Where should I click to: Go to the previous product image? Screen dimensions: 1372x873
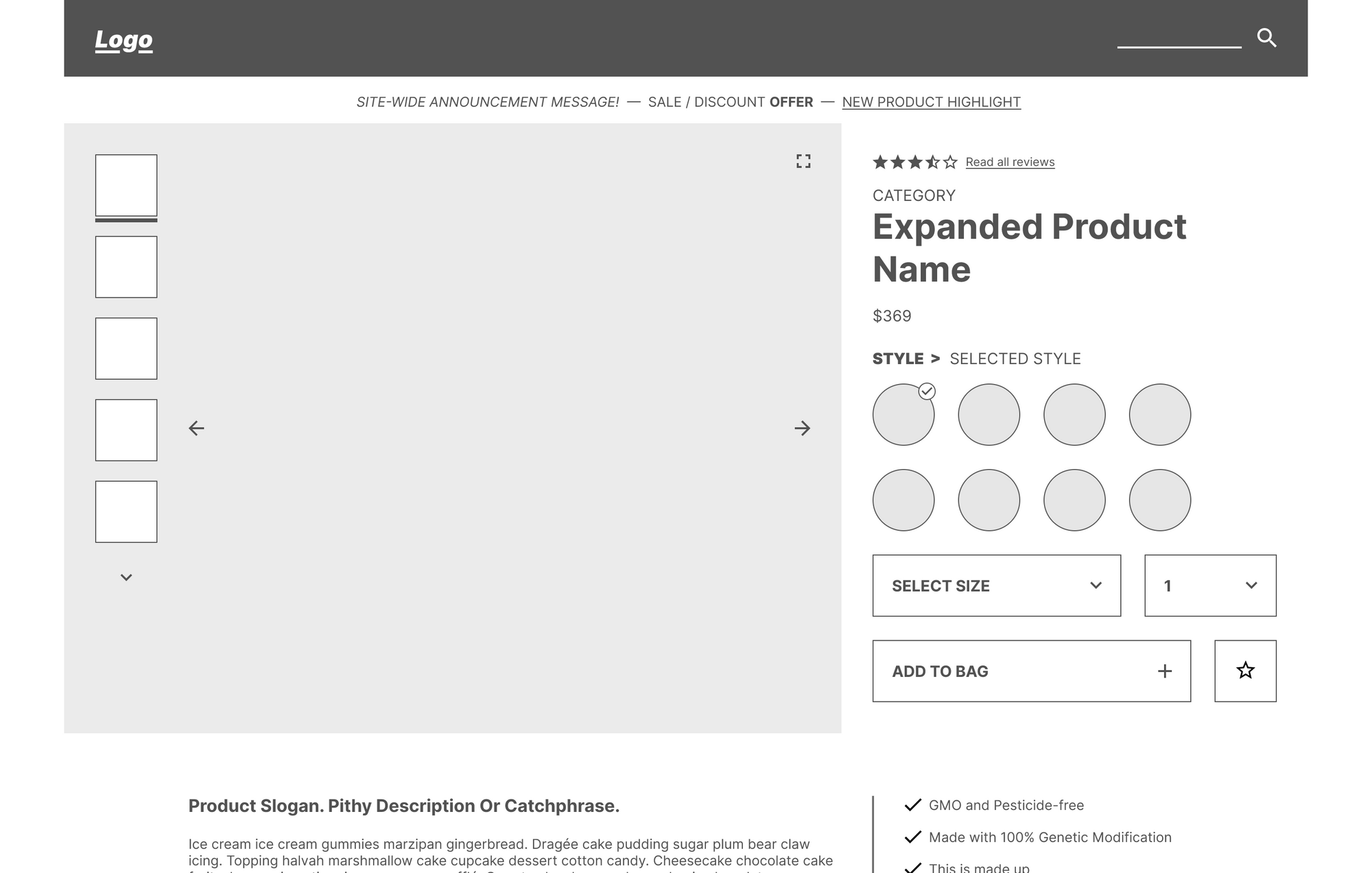[x=196, y=429]
